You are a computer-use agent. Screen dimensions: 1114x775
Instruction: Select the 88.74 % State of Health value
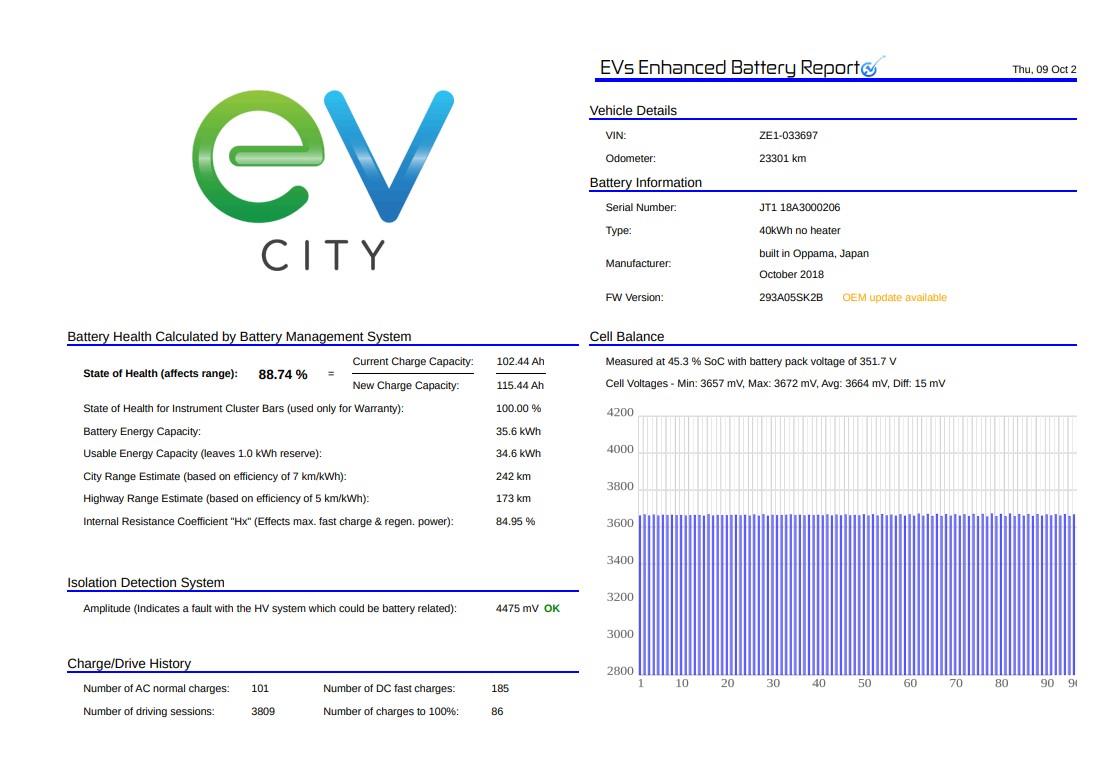283,375
